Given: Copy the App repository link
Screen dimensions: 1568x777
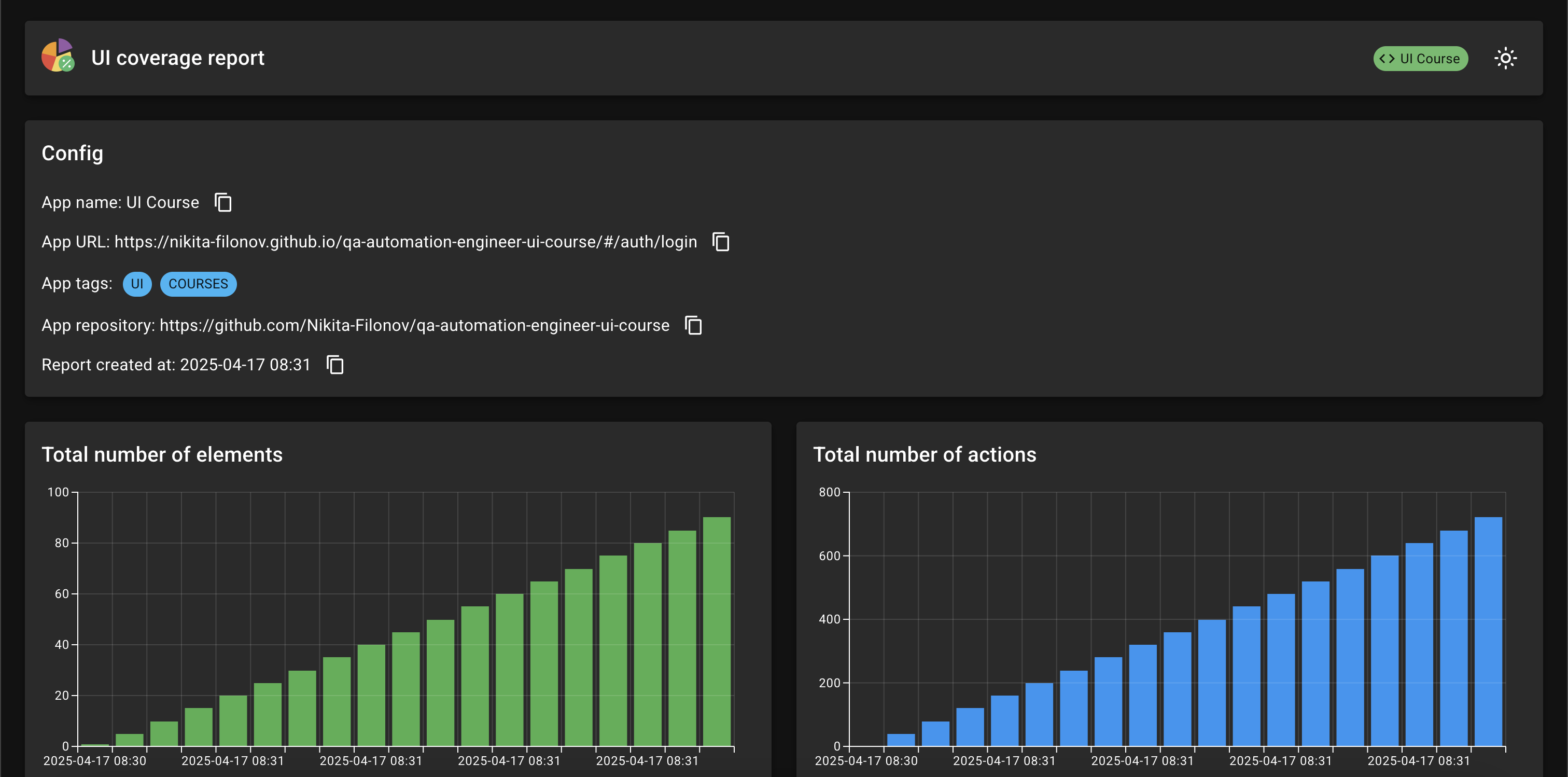Looking at the screenshot, I should pyautogui.click(x=693, y=325).
